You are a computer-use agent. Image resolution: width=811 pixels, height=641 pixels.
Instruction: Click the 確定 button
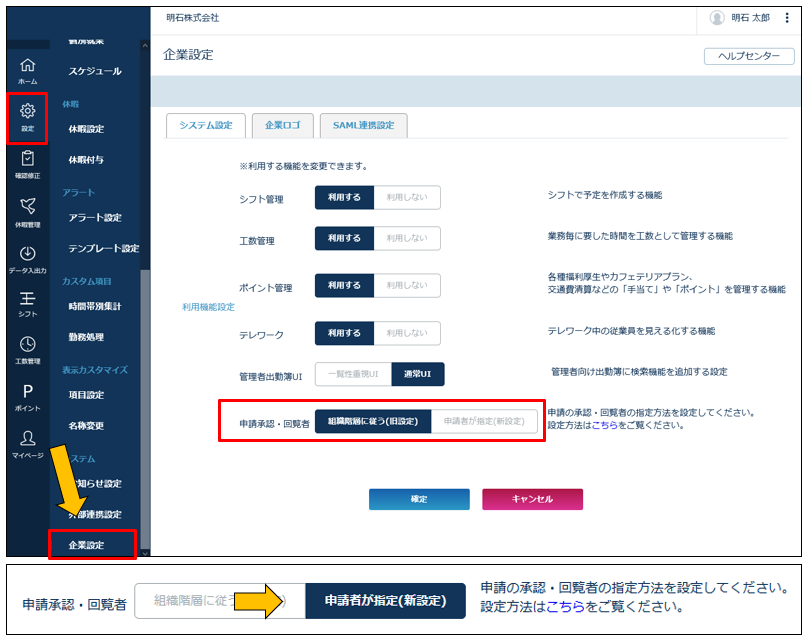(x=419, y=499)
